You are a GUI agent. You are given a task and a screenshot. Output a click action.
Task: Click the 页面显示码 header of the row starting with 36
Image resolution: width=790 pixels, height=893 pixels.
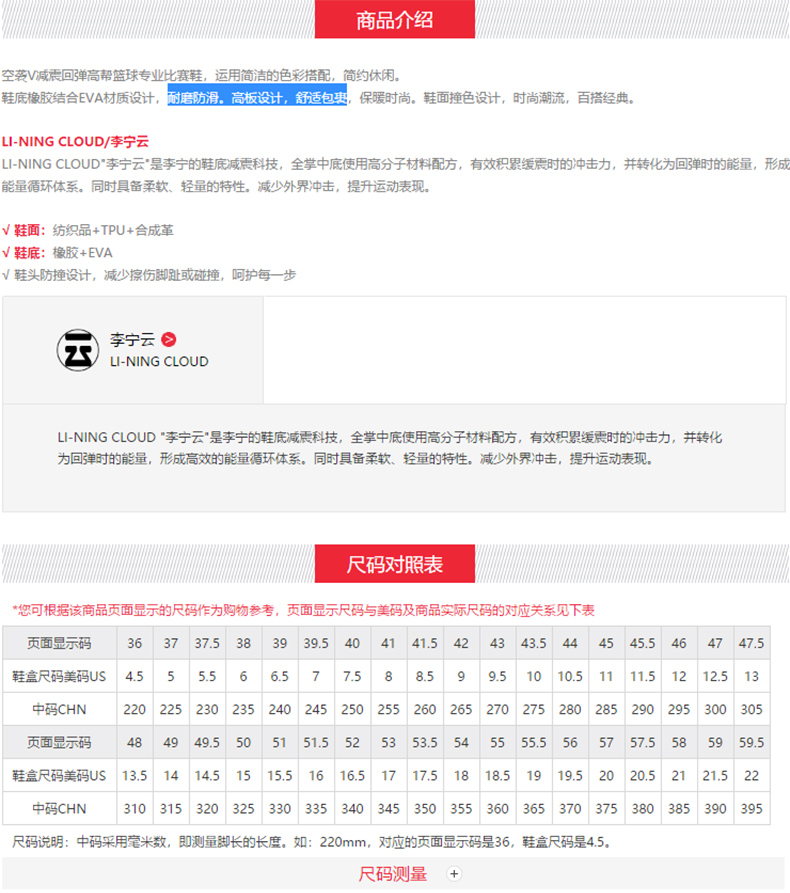click(x=59, y=643)
